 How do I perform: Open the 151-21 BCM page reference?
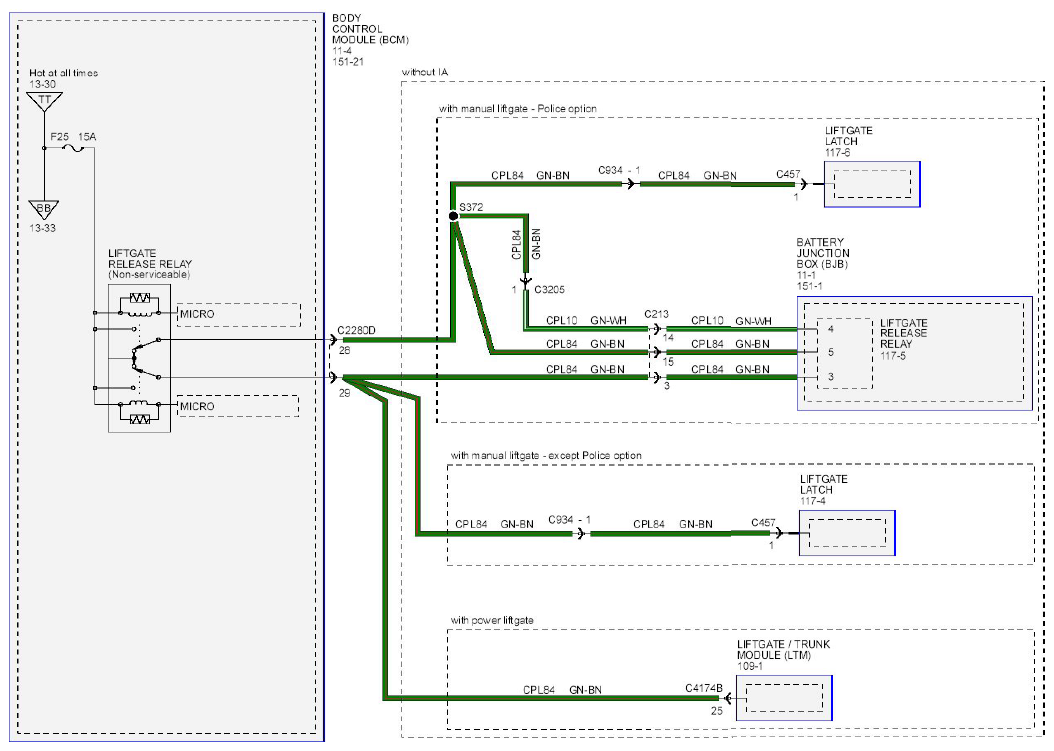click(348, 61)
